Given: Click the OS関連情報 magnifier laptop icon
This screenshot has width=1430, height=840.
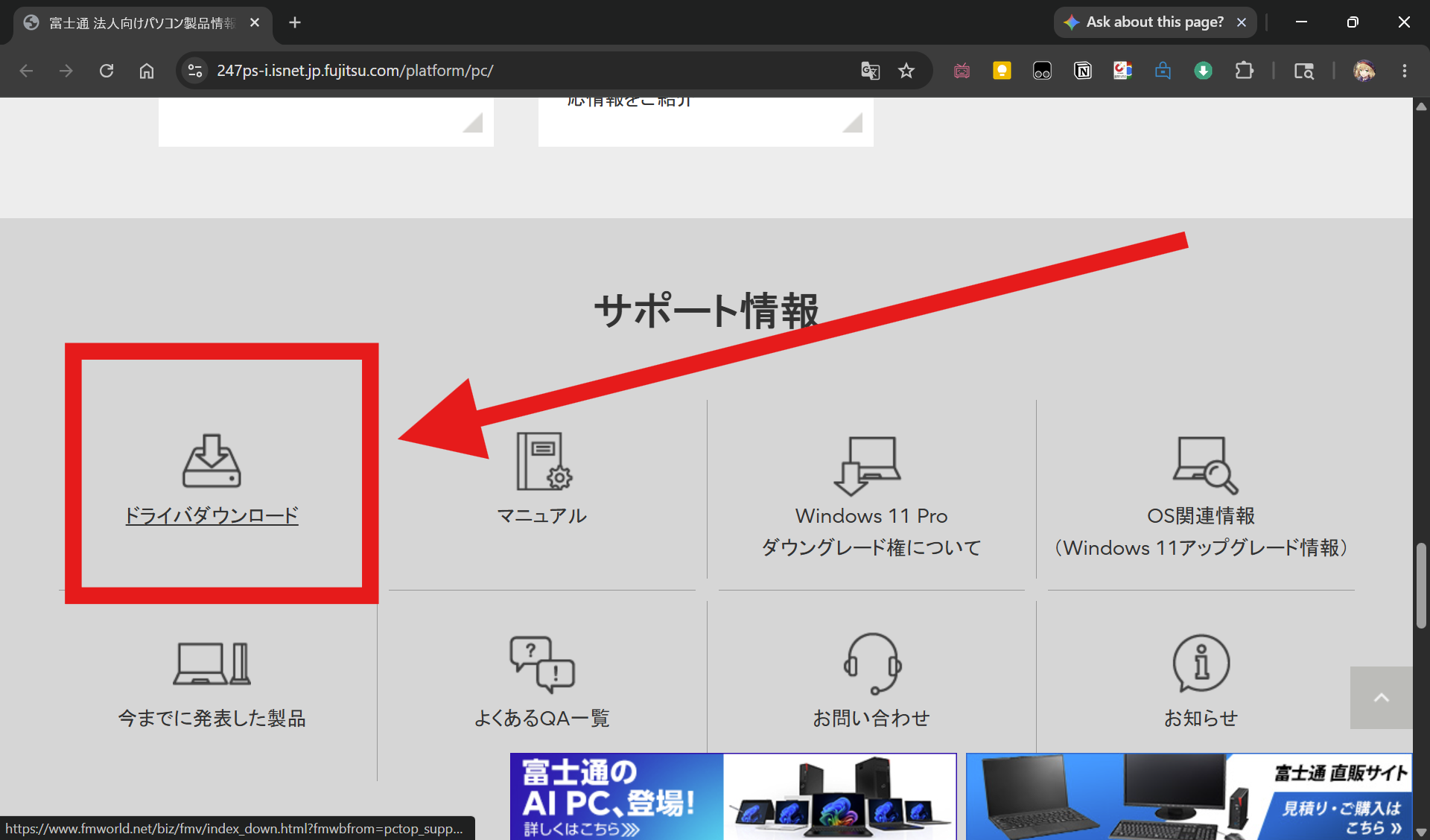Looking at the screenshot, I should [1204, 465].
